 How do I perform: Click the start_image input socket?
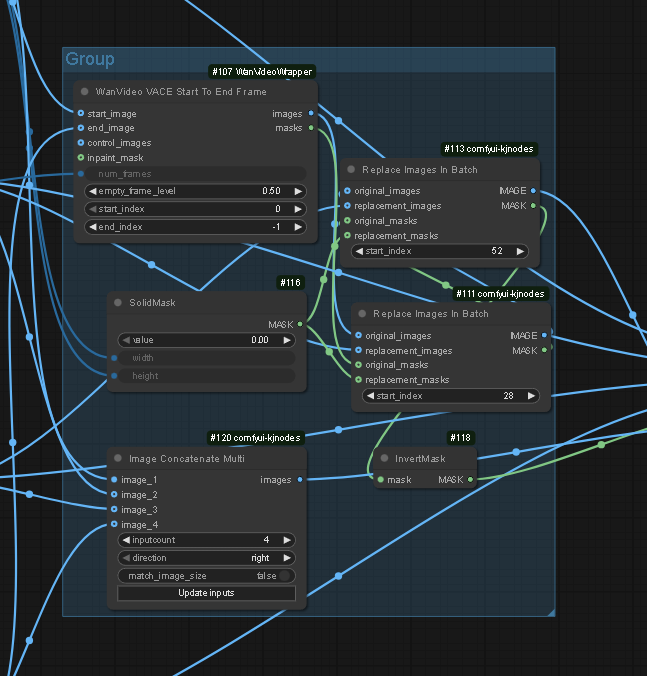tap(80, 114)
